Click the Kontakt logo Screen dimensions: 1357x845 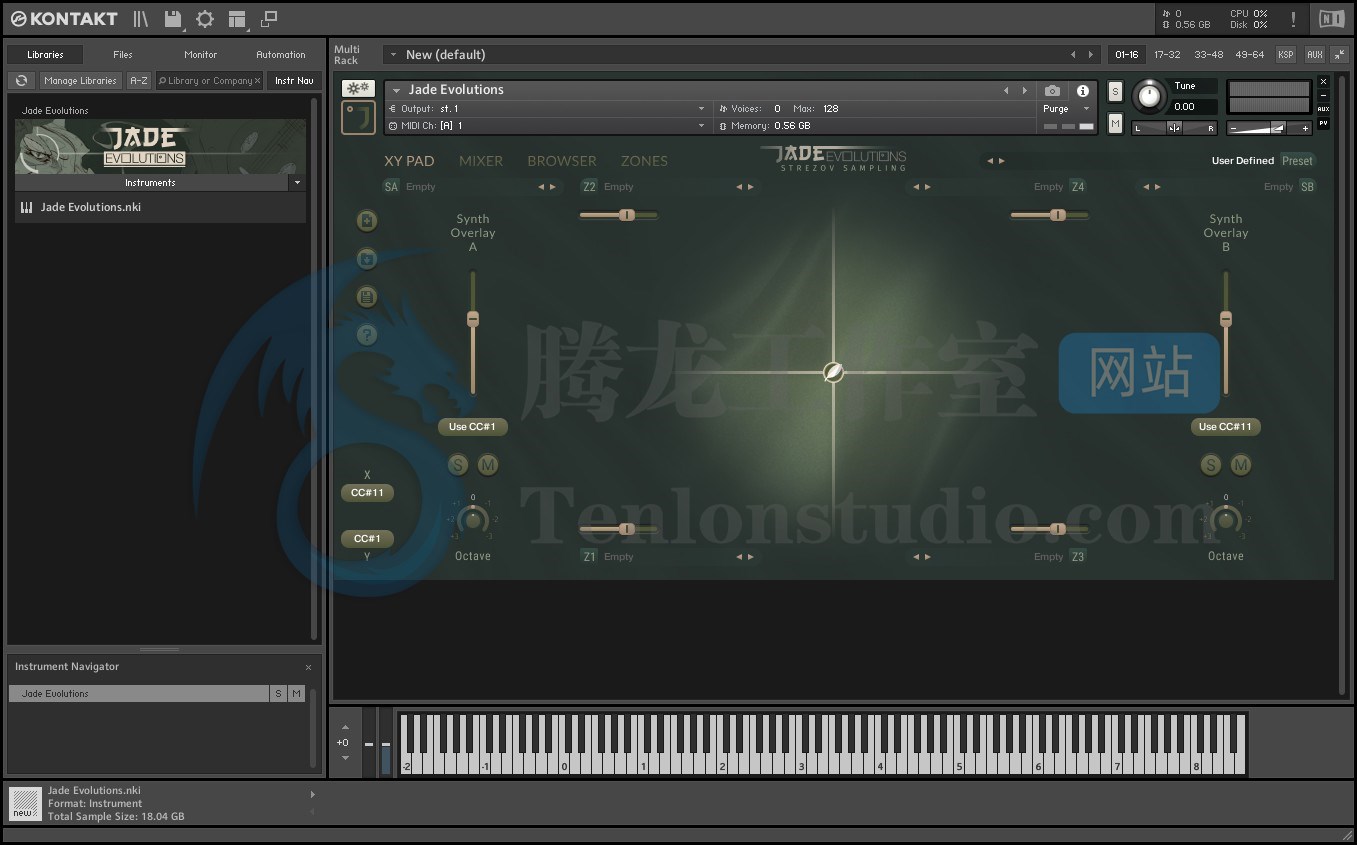(x=65, y=19)
